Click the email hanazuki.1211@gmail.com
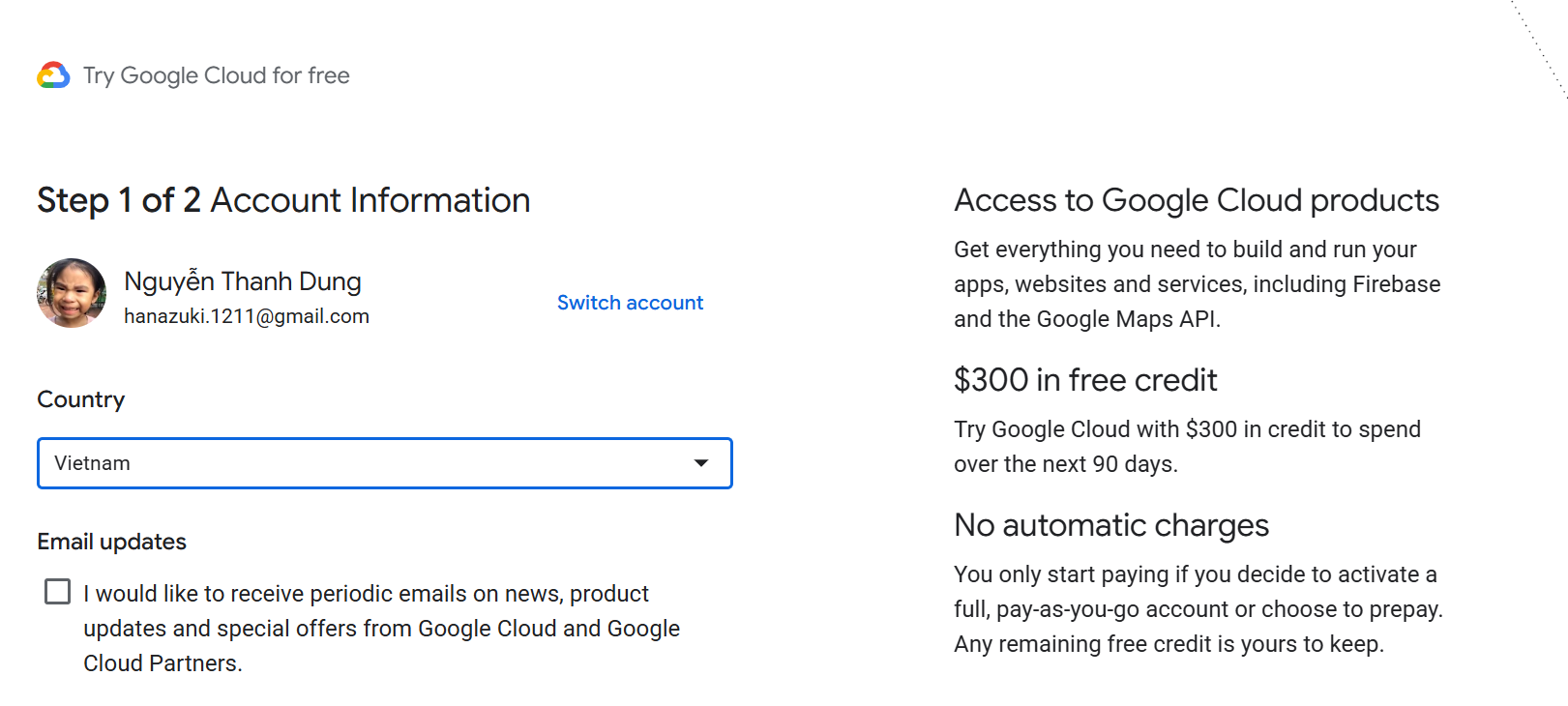Image resolution: width=1568 pixels, height=706 pixels. [x=247, y=316]
